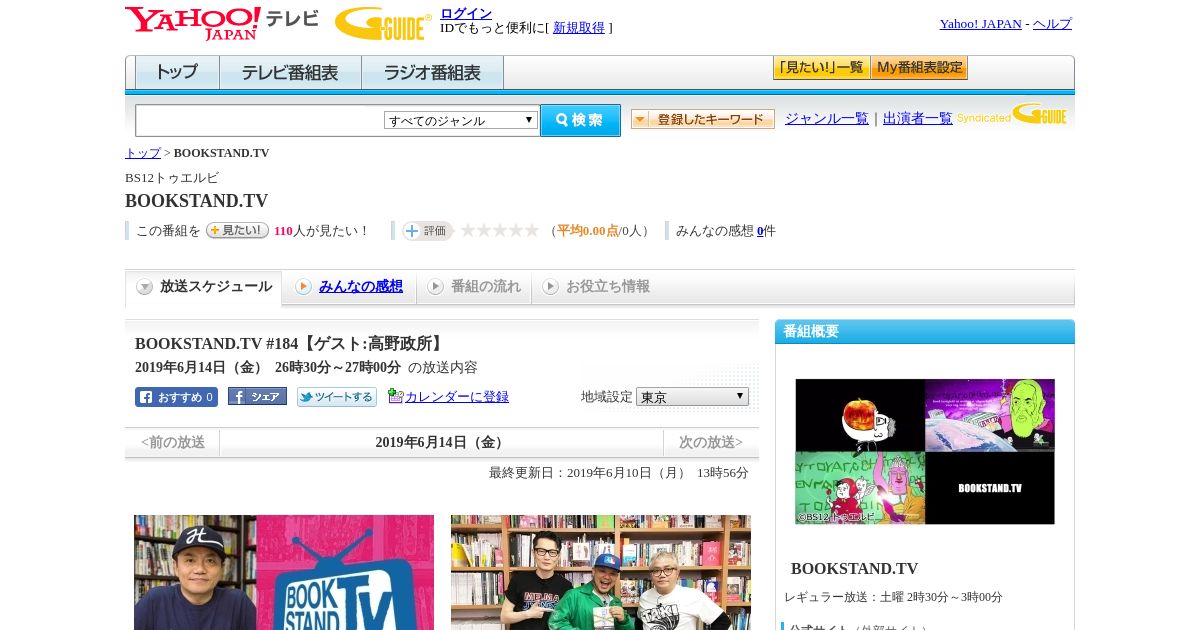This screenshot has height=630, width=1200.
Task: Open the すべてのジャンル genre dropdown
Action: pyautogui.click(x=461, y=120)
